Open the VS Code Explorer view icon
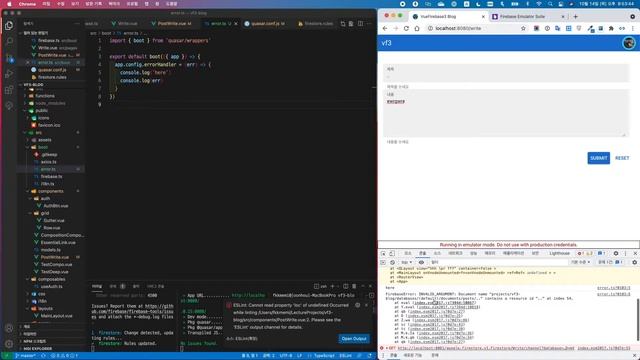 (x=9, y=25)
